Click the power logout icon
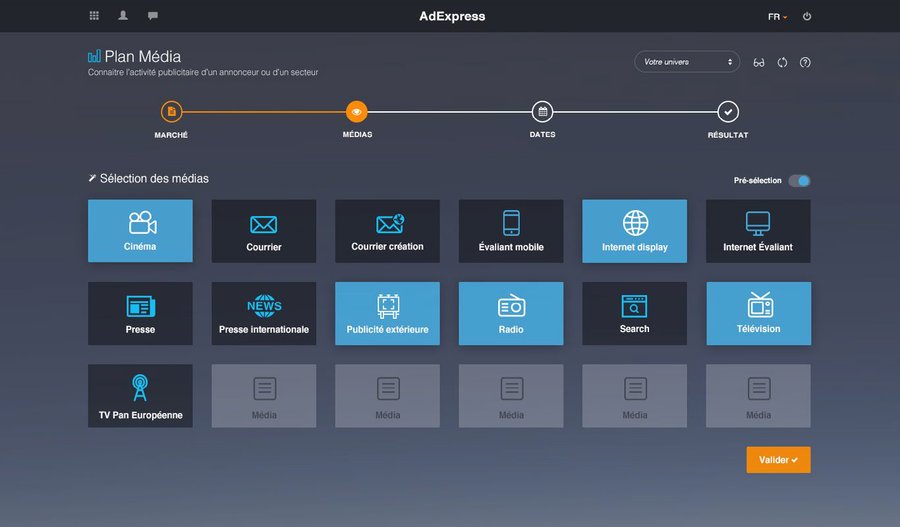Viewport: 900px width, 527px height. 807,17
